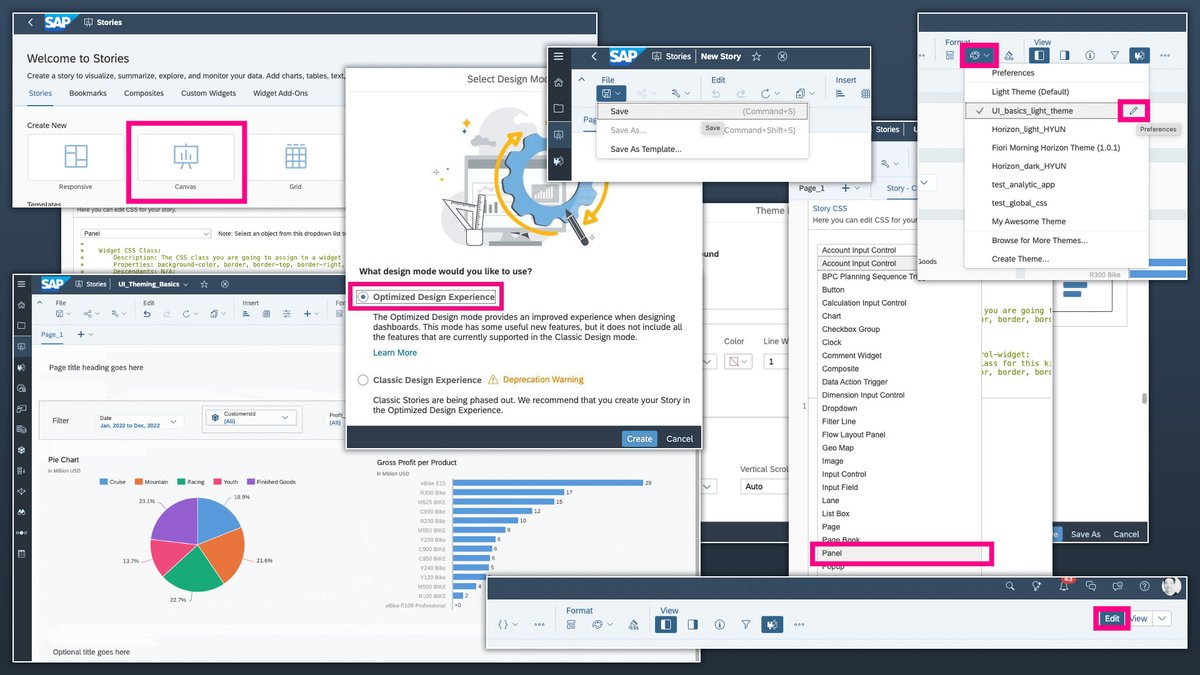Click the Files folder icon in New Story sidebar
Image resolution: width=1200 pixels, height=675 pixels.
(558, 108)
